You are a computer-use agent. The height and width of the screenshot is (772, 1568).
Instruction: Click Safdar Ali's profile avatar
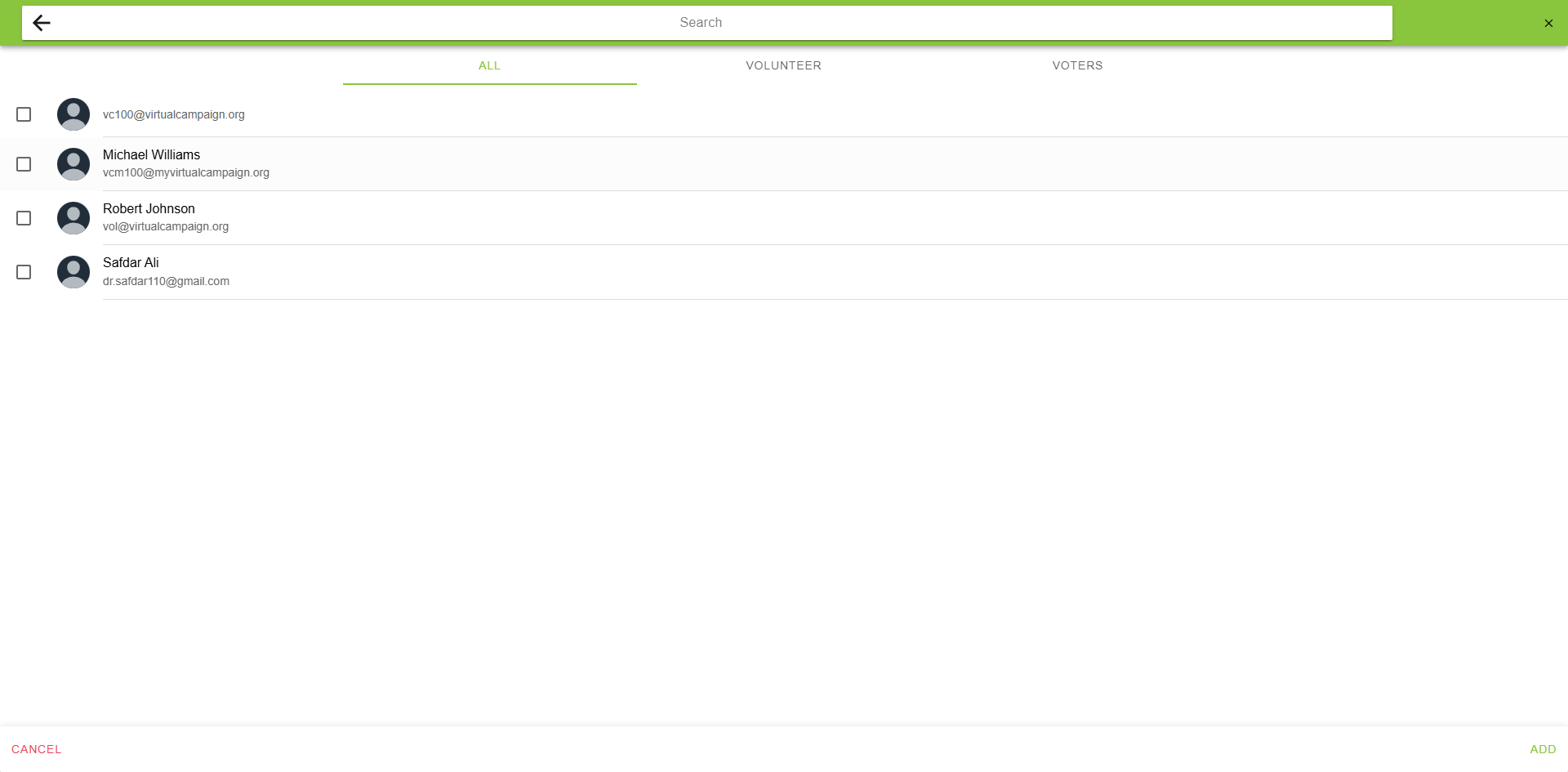pos(73,271)
